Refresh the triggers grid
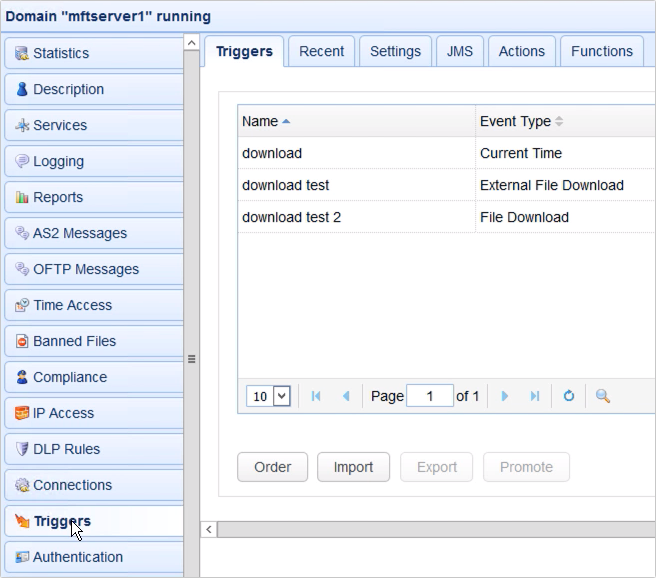Viewport: 656px width, 578px height. click(x=569, y=396)
